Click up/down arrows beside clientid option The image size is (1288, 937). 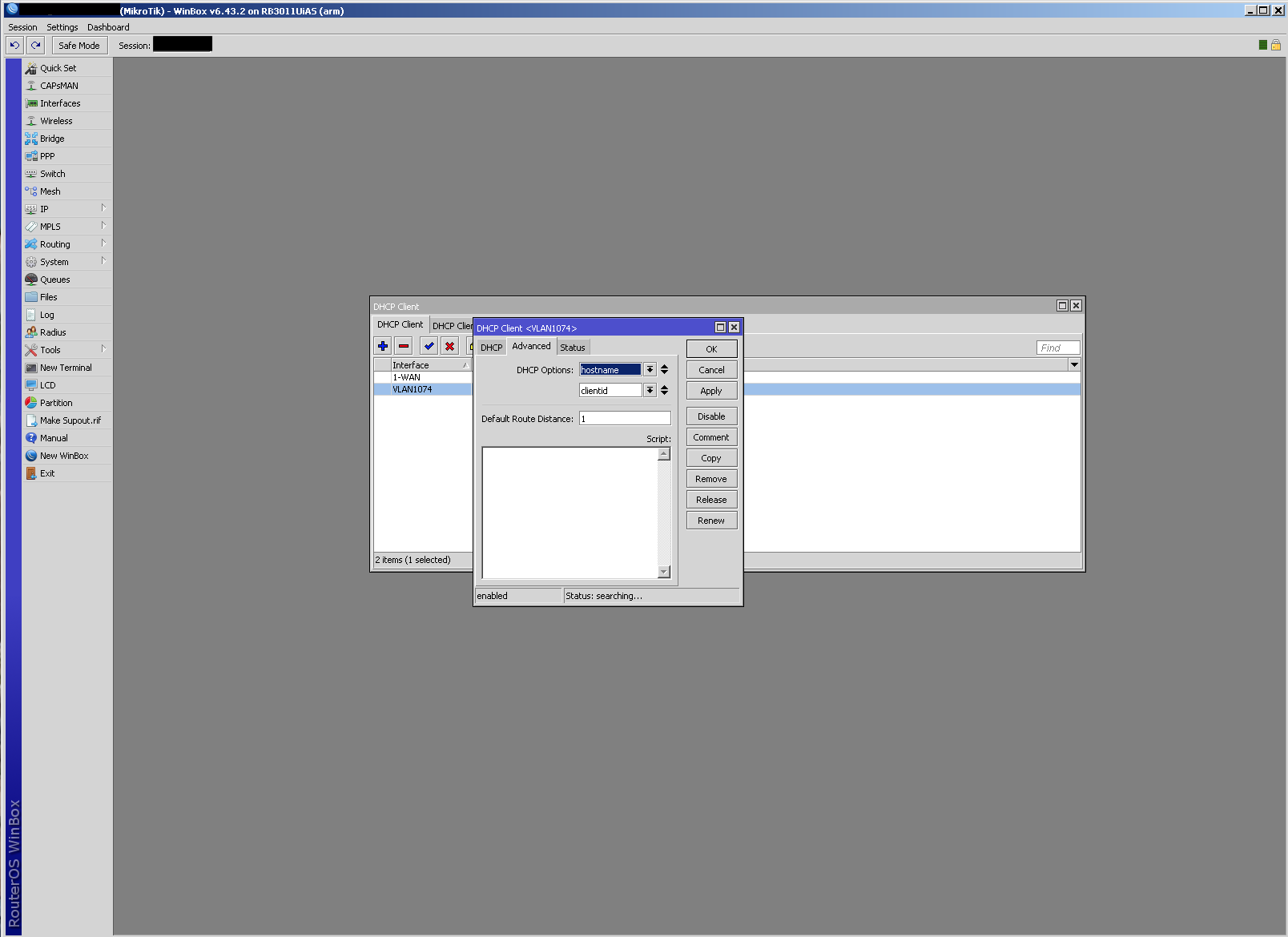(664, 391)
